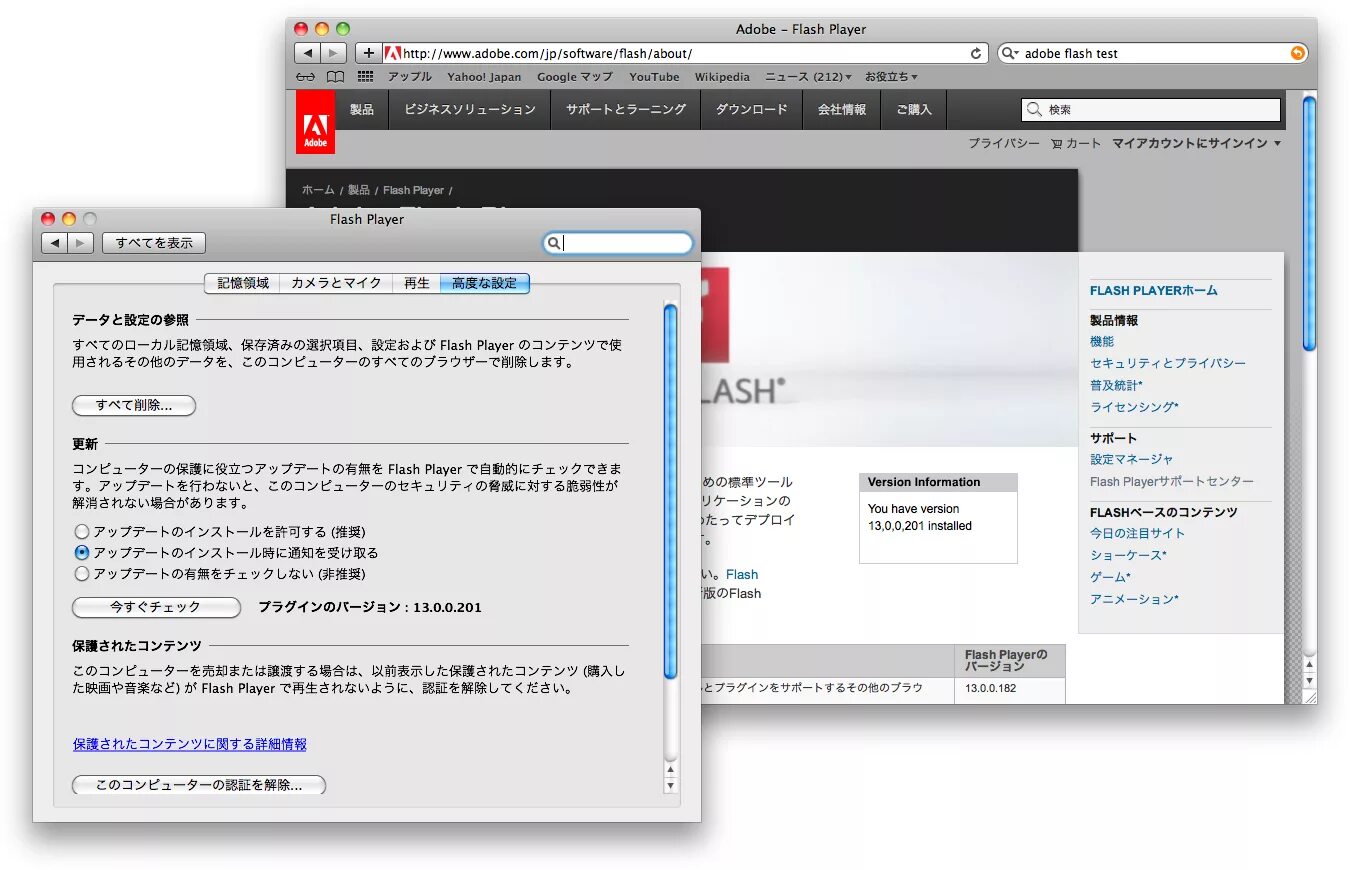Click the プライバシー link in Adobe header
This screenshot has height=870, width=1350.
pyautogui.click(x=1004, y=144)
